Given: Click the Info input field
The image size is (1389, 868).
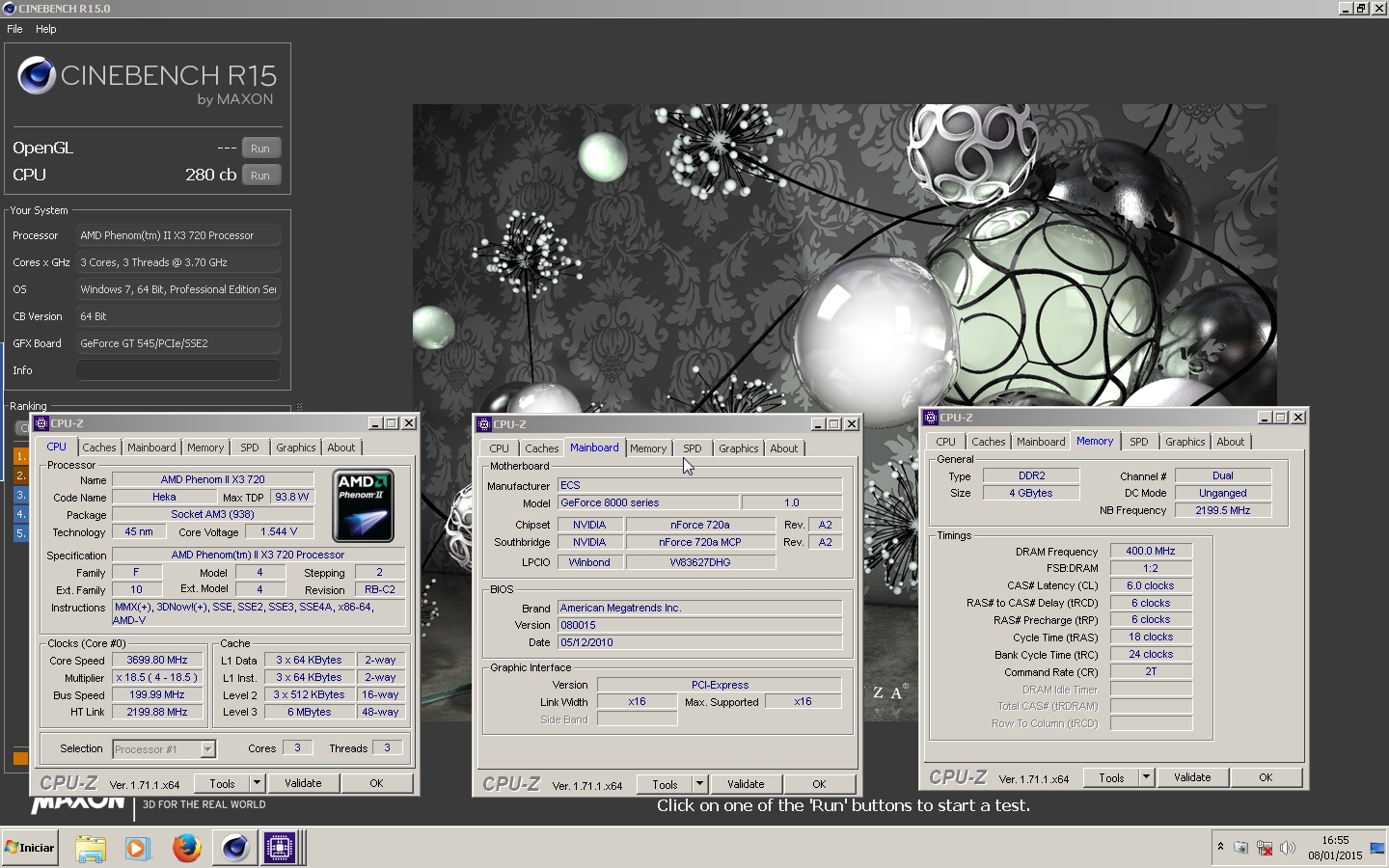Looking at the screenshot, I should [178, 370].
